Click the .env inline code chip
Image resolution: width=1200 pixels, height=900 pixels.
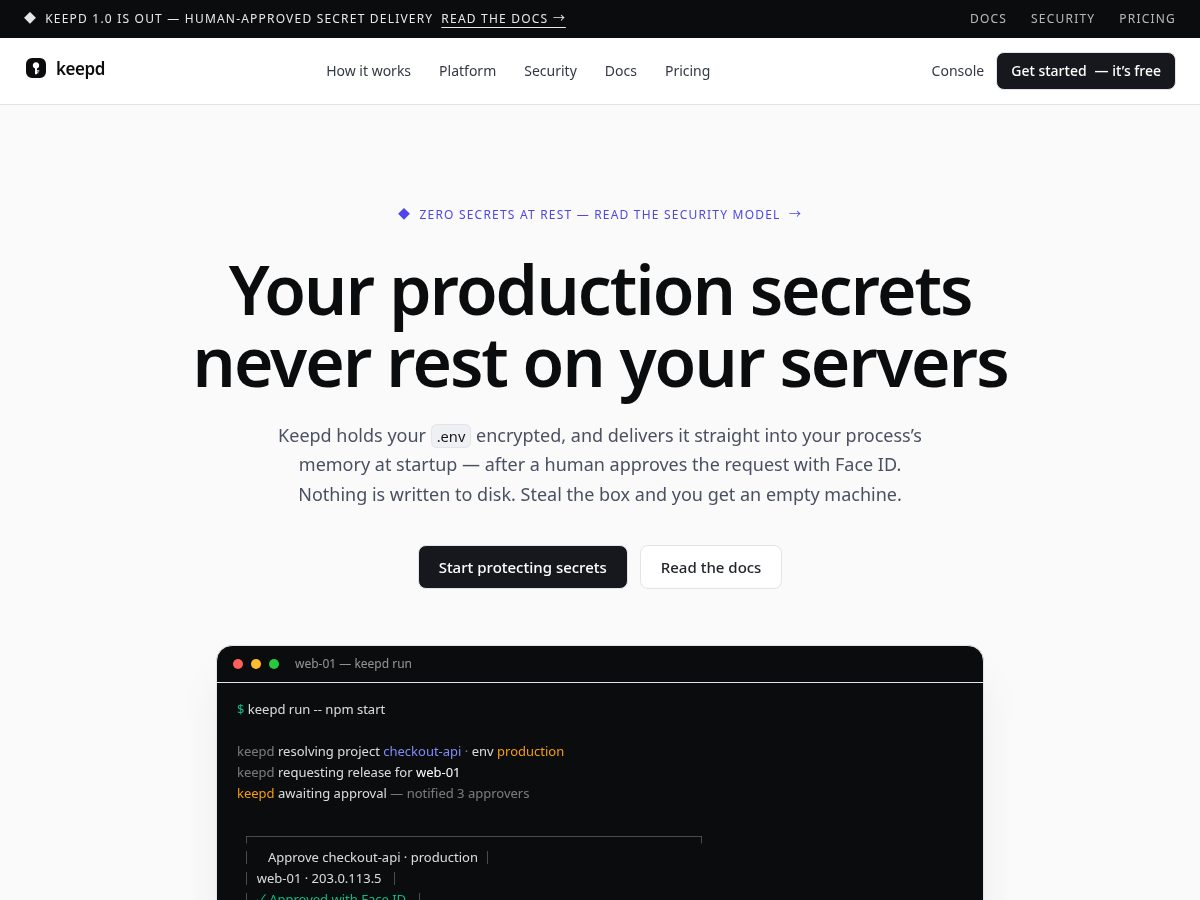pos(451,436)
